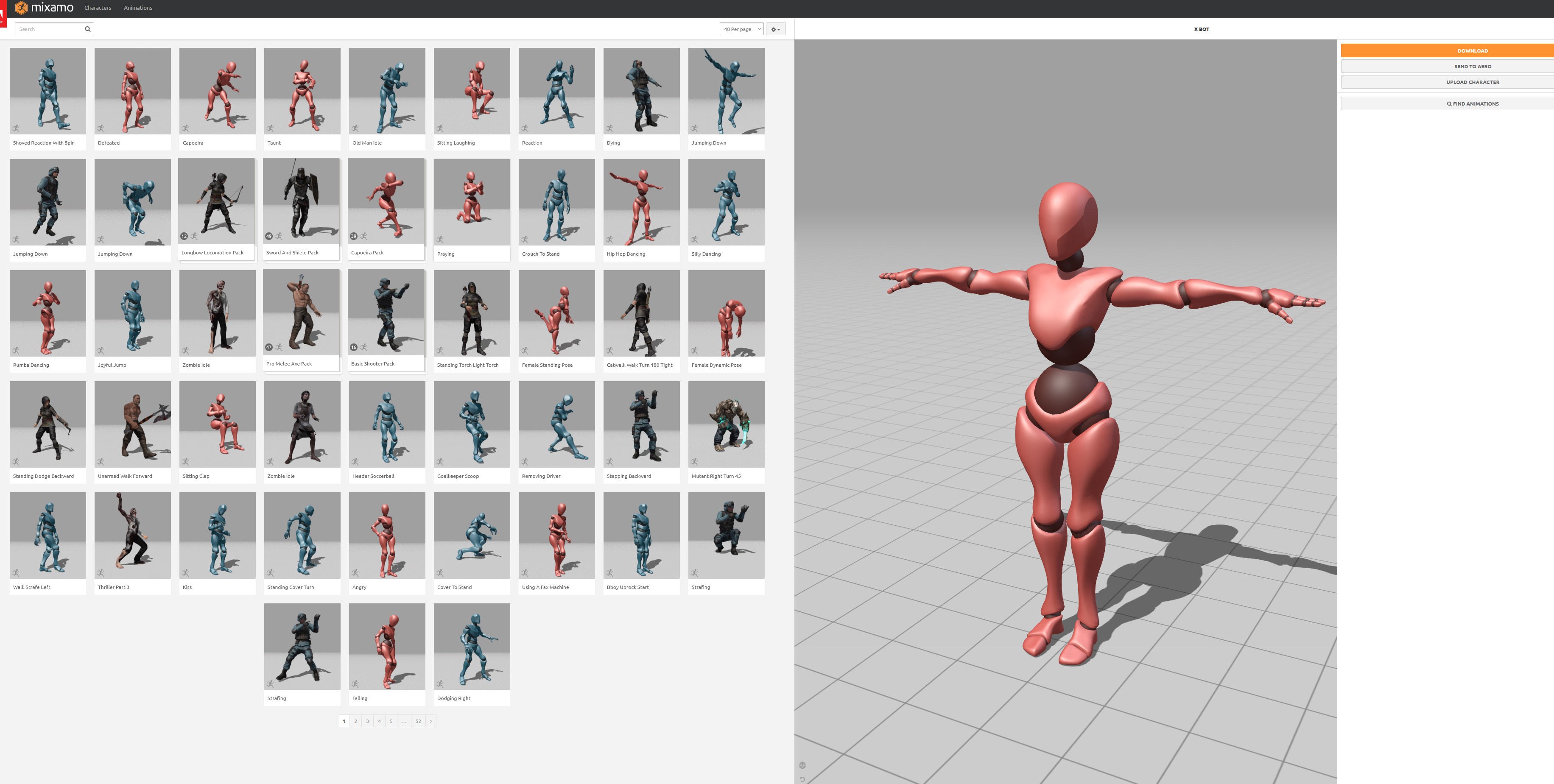Go to page 4 in pagination

(x=380, y=721)
